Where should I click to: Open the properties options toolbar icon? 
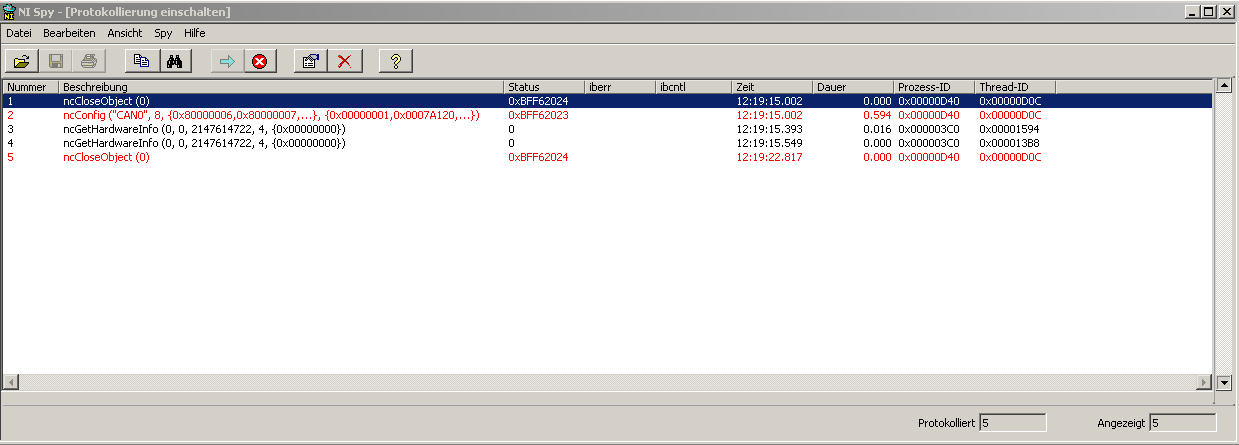311,61
